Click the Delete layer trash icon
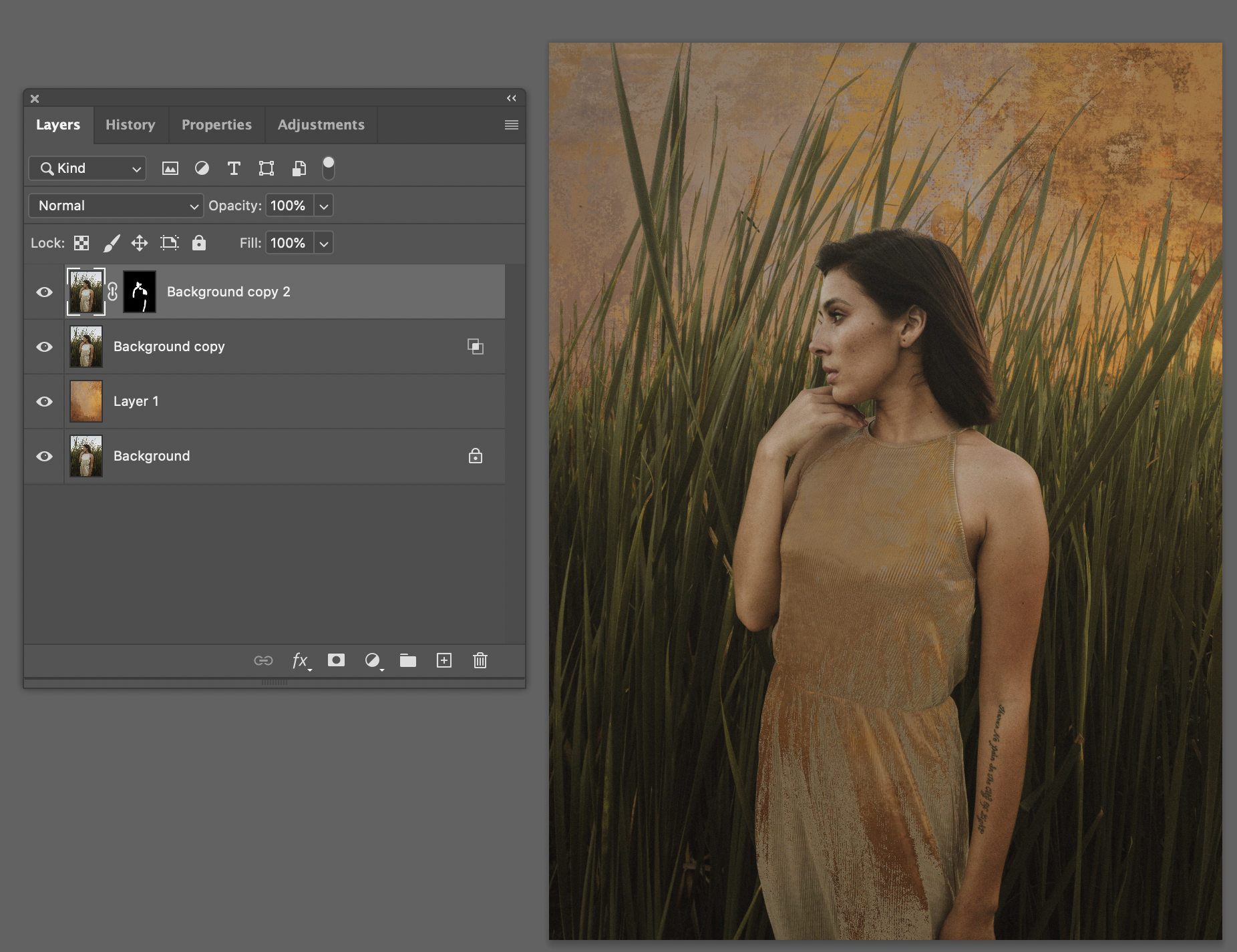The height and width of the screenshot is (952, 1237). pos(480,660)
